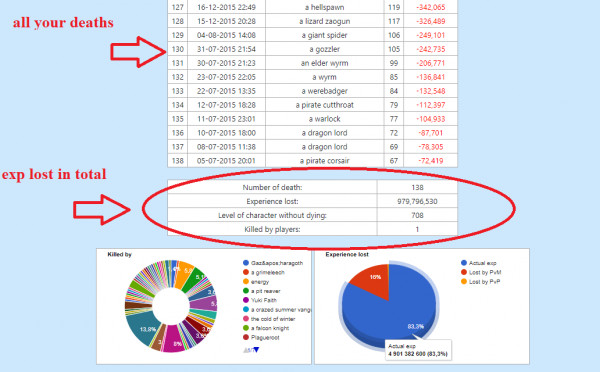Click the Plagueroot legend label

point(265,338)
